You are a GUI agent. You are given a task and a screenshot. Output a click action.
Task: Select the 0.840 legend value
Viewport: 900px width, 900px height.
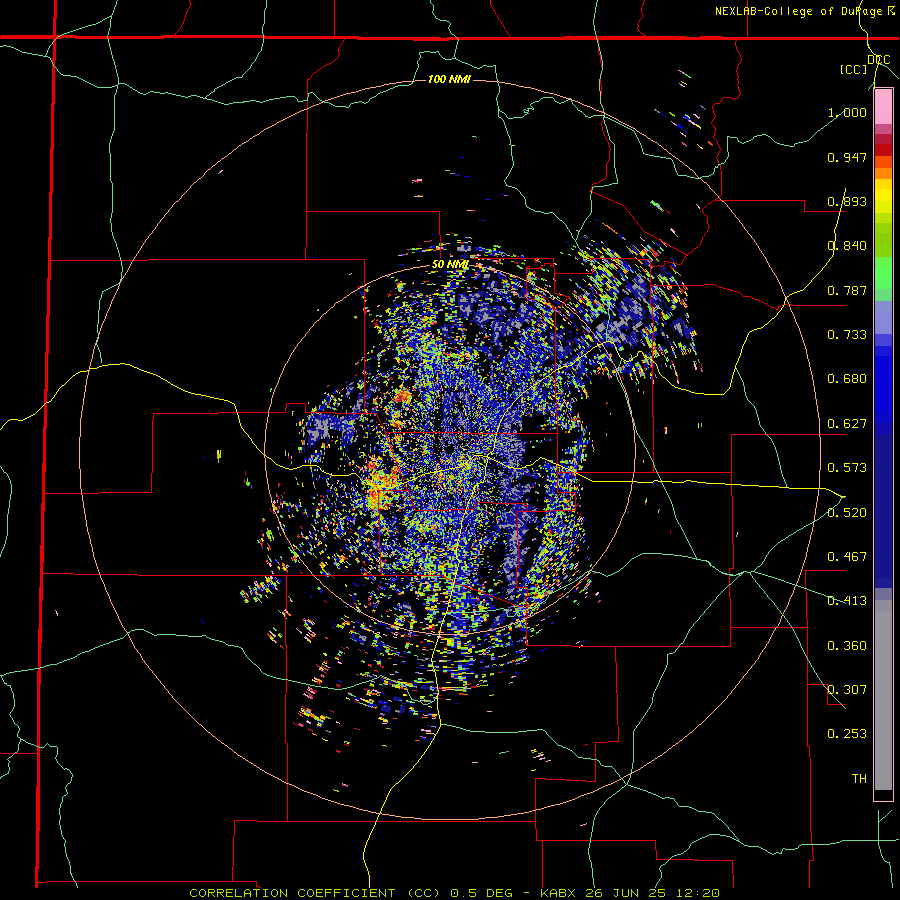[847, 246]
